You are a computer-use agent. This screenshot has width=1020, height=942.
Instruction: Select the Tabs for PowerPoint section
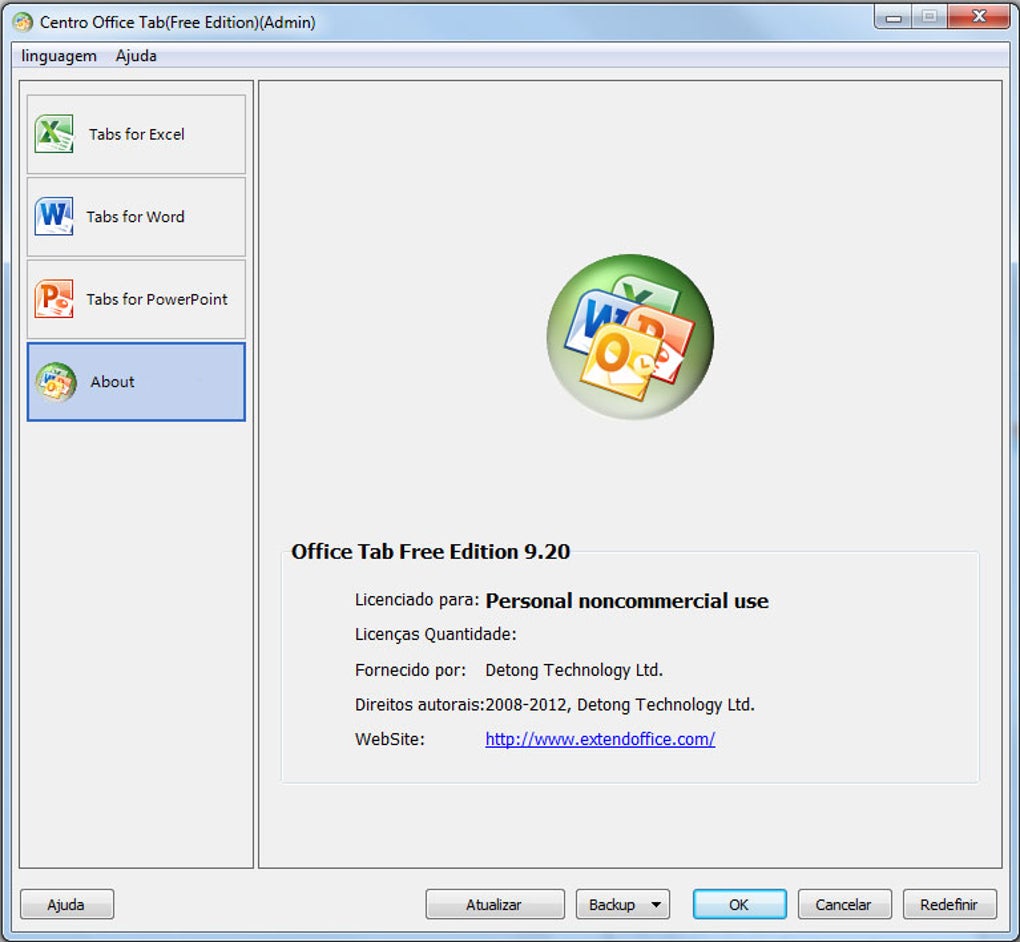click(136, 299)
